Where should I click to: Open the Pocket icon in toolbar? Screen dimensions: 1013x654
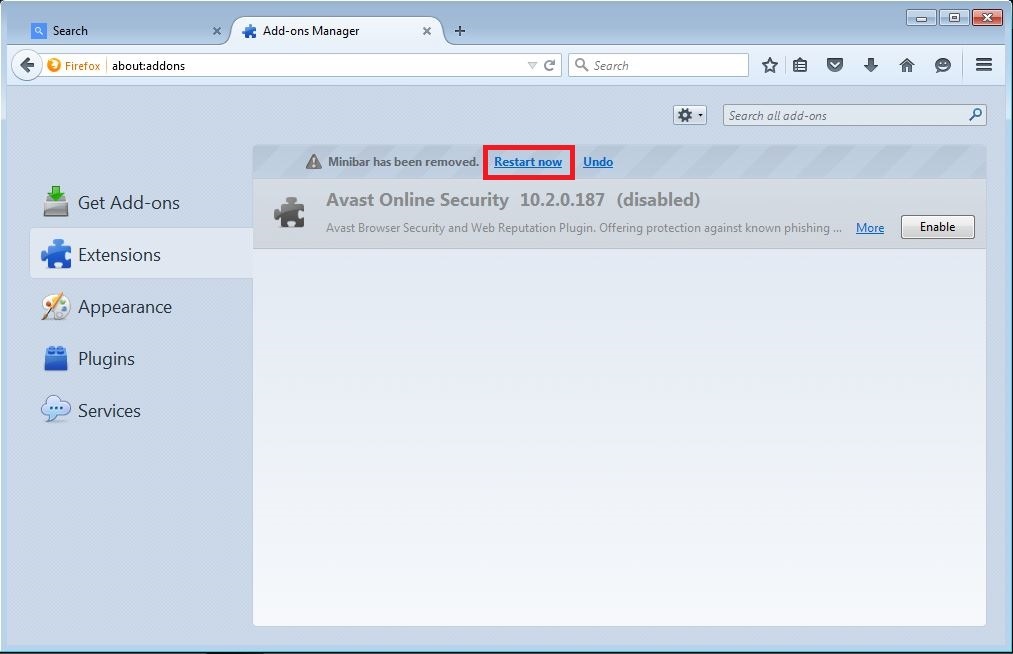835,65
